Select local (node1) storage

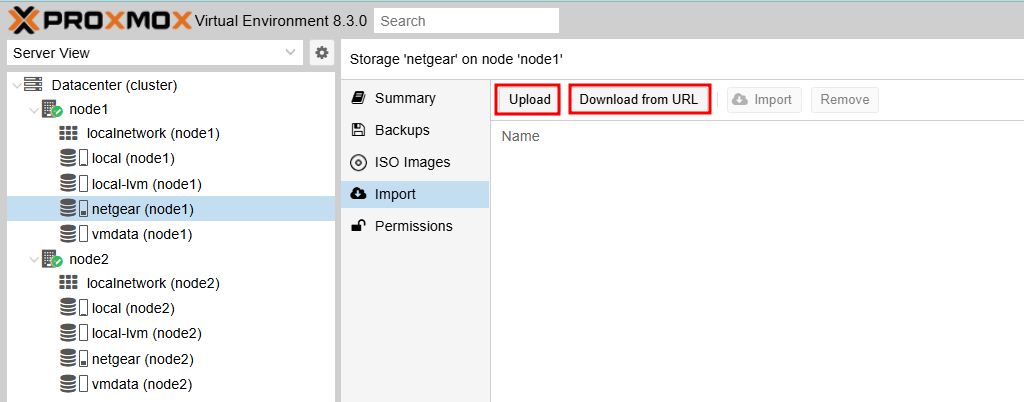133,159
